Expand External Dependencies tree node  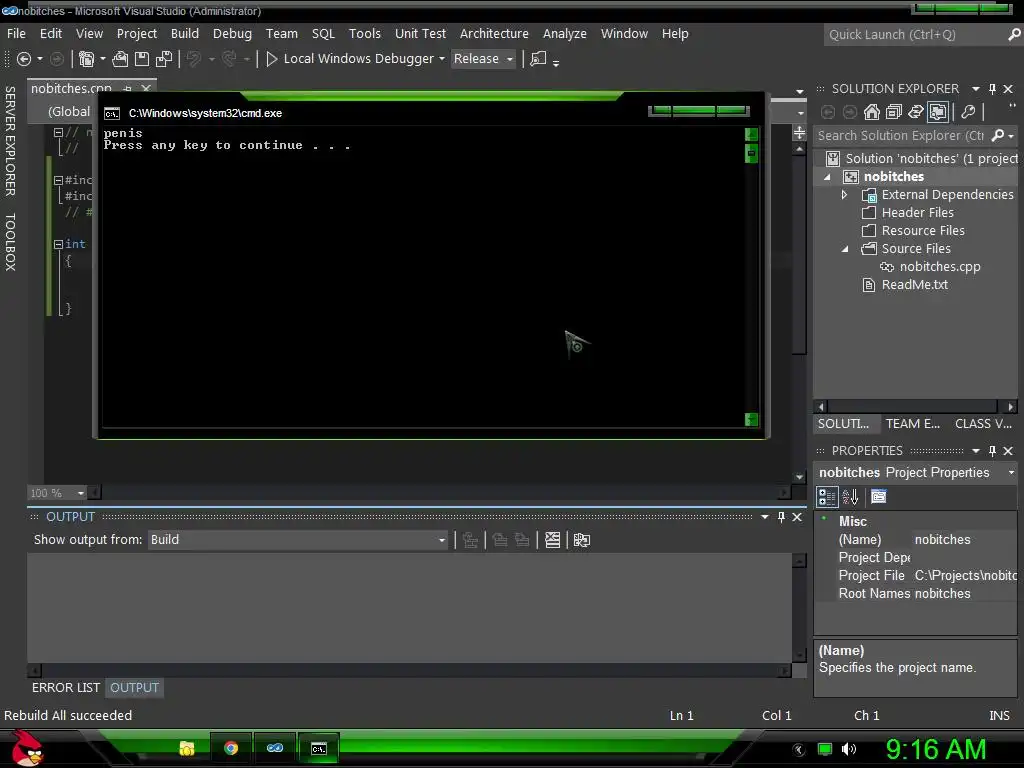[x=844, y=195]
